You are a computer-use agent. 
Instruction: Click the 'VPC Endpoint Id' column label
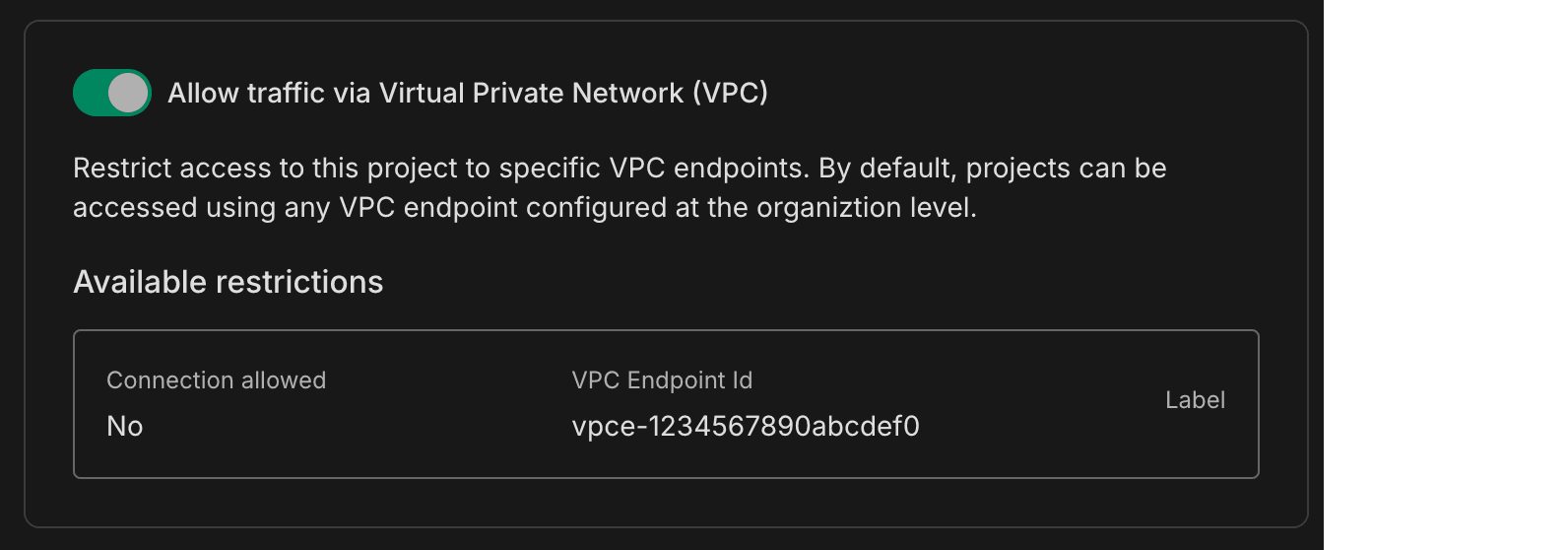(662, 380)
